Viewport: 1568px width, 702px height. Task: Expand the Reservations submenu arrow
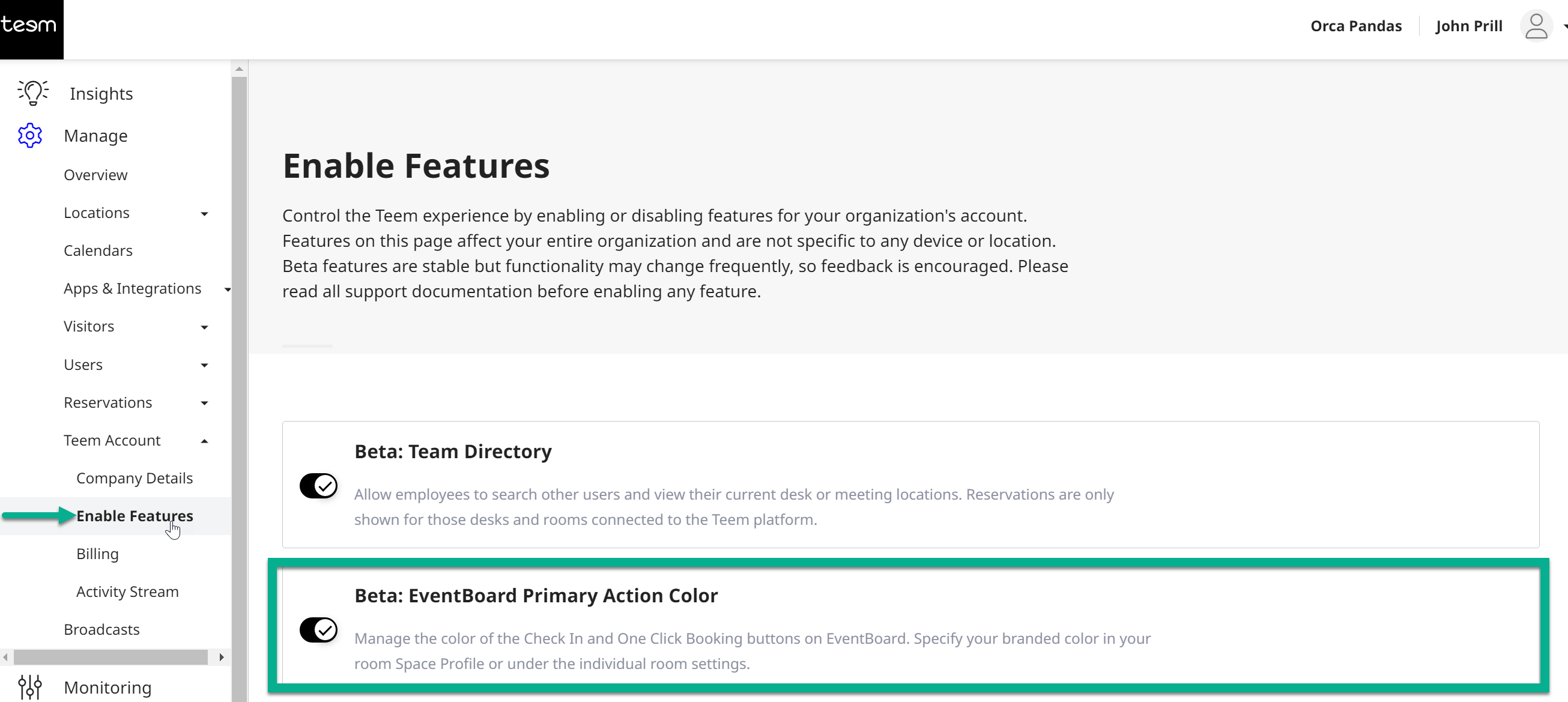point(205,403)
